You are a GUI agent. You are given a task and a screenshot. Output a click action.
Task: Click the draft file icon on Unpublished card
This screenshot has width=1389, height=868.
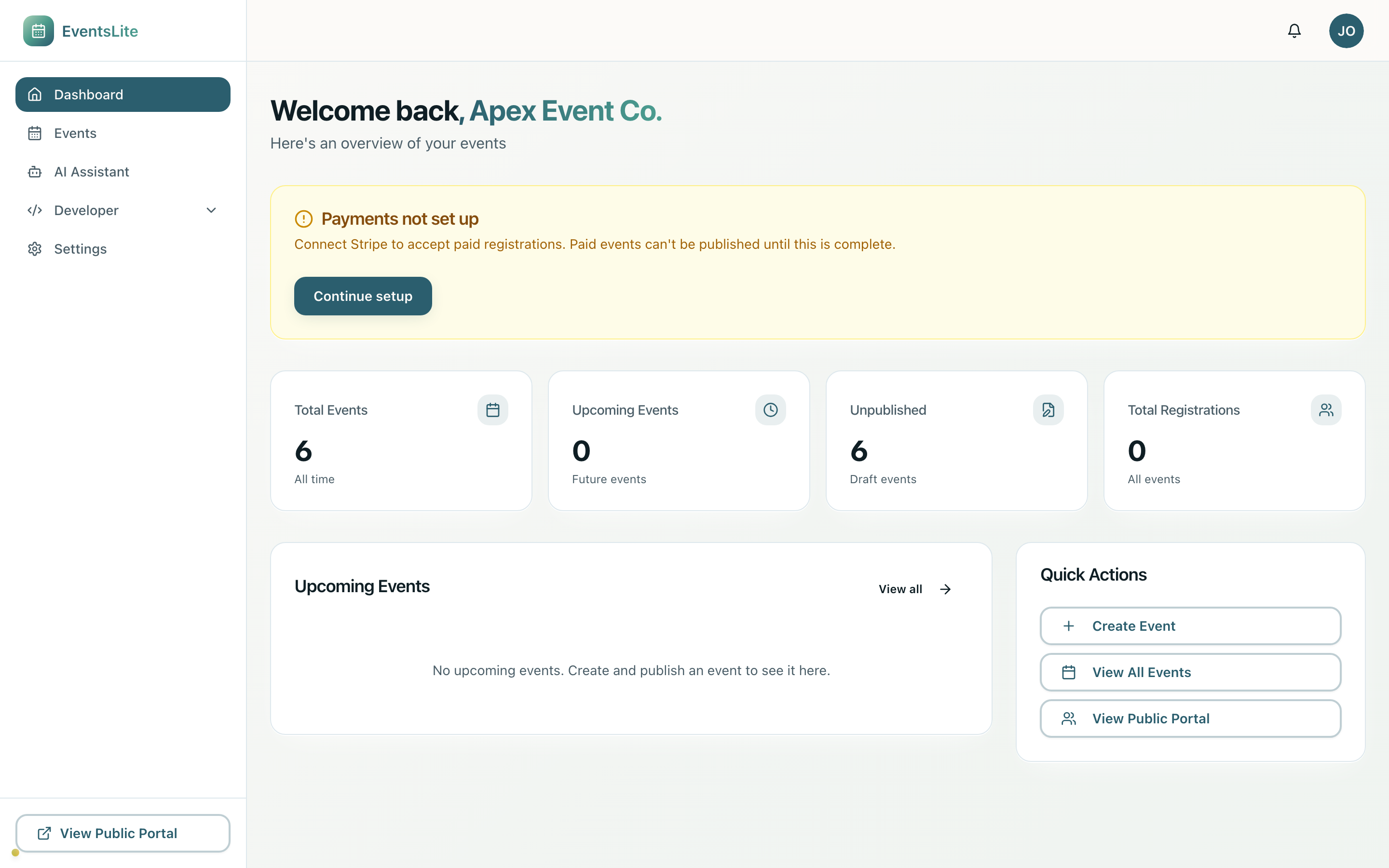point(1048,410)
